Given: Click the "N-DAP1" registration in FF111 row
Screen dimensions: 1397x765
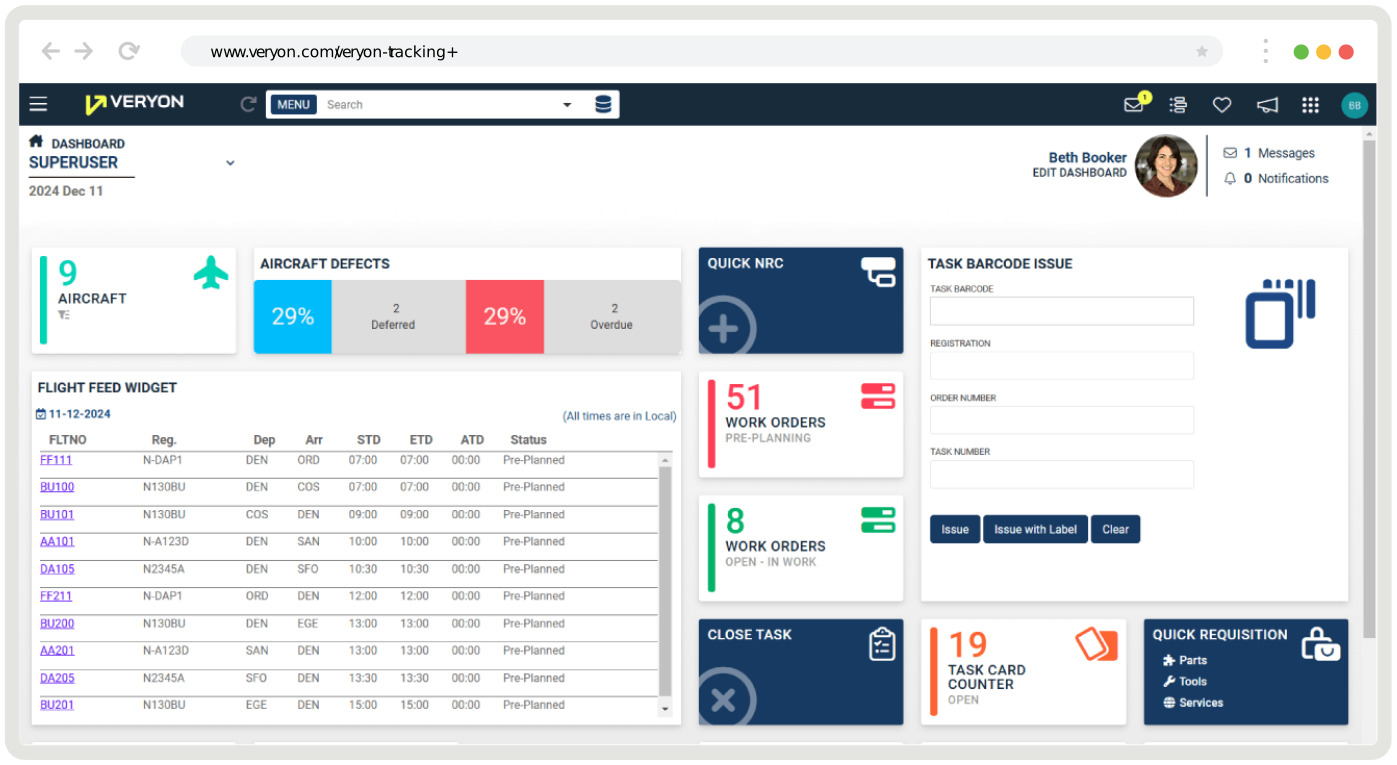Looking at the screenshot, I should click(x=163, y=460).
